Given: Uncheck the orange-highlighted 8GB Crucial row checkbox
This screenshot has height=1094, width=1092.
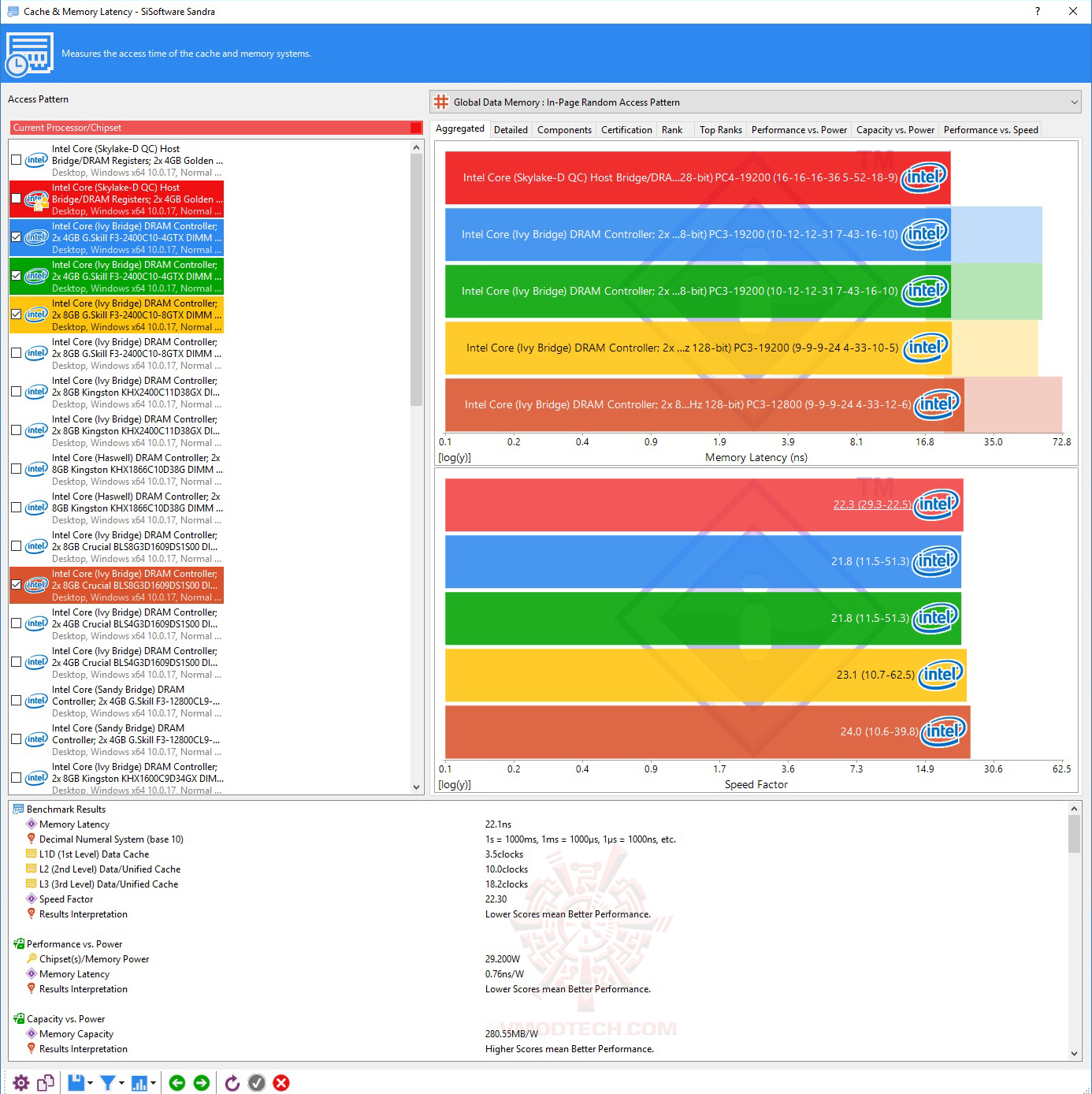Looking at the screenshot, I should pos(17,585).
